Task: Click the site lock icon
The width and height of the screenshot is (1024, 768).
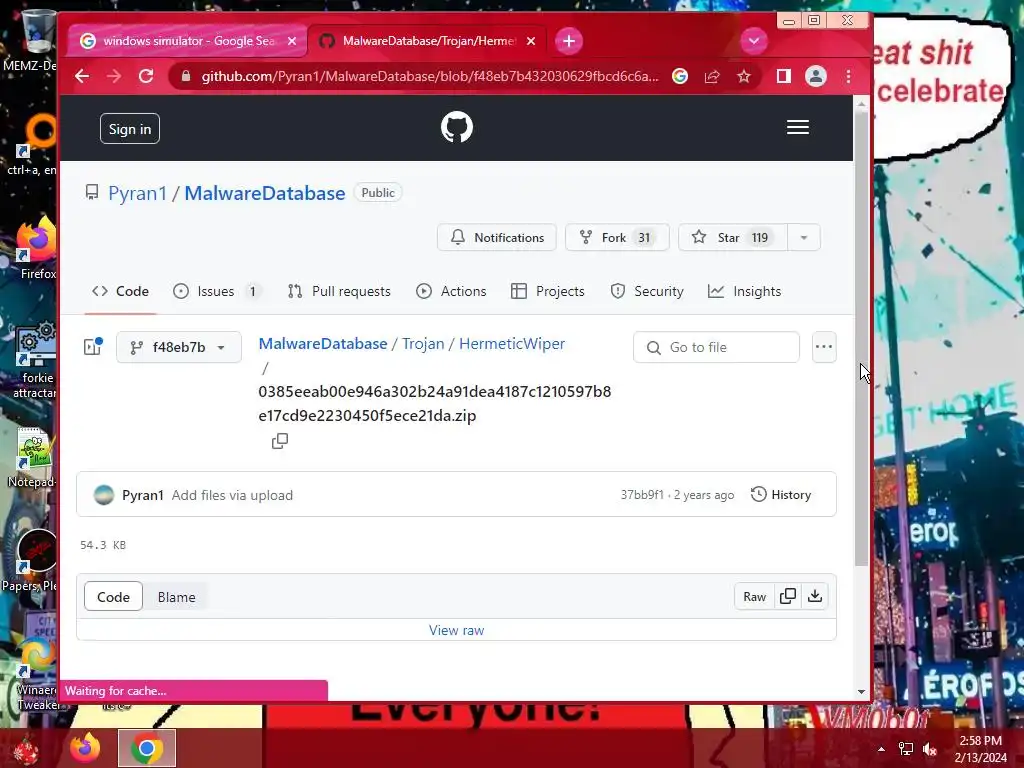Action: tap(186, 76)
